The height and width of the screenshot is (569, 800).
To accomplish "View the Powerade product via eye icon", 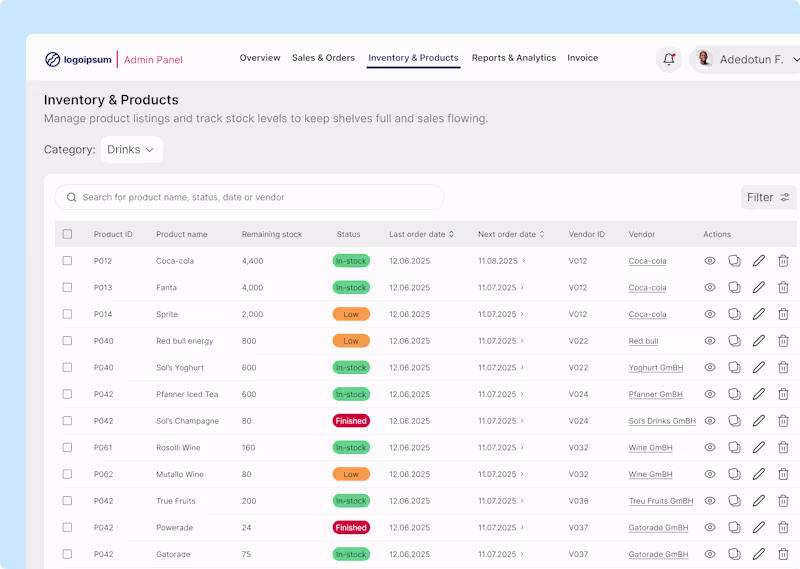I will coord(710,527).
